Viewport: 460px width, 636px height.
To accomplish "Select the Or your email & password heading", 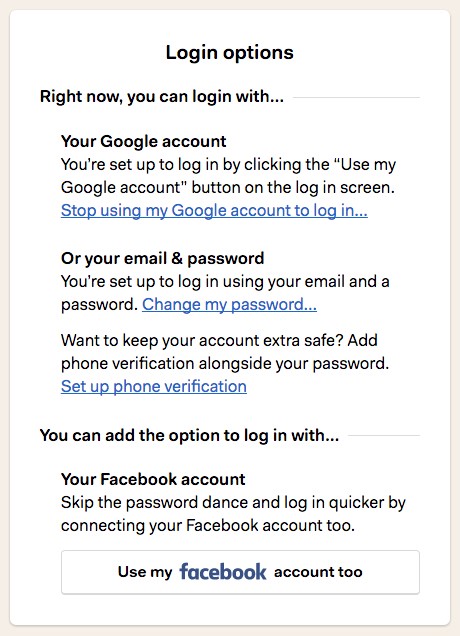I will [162, 258].
